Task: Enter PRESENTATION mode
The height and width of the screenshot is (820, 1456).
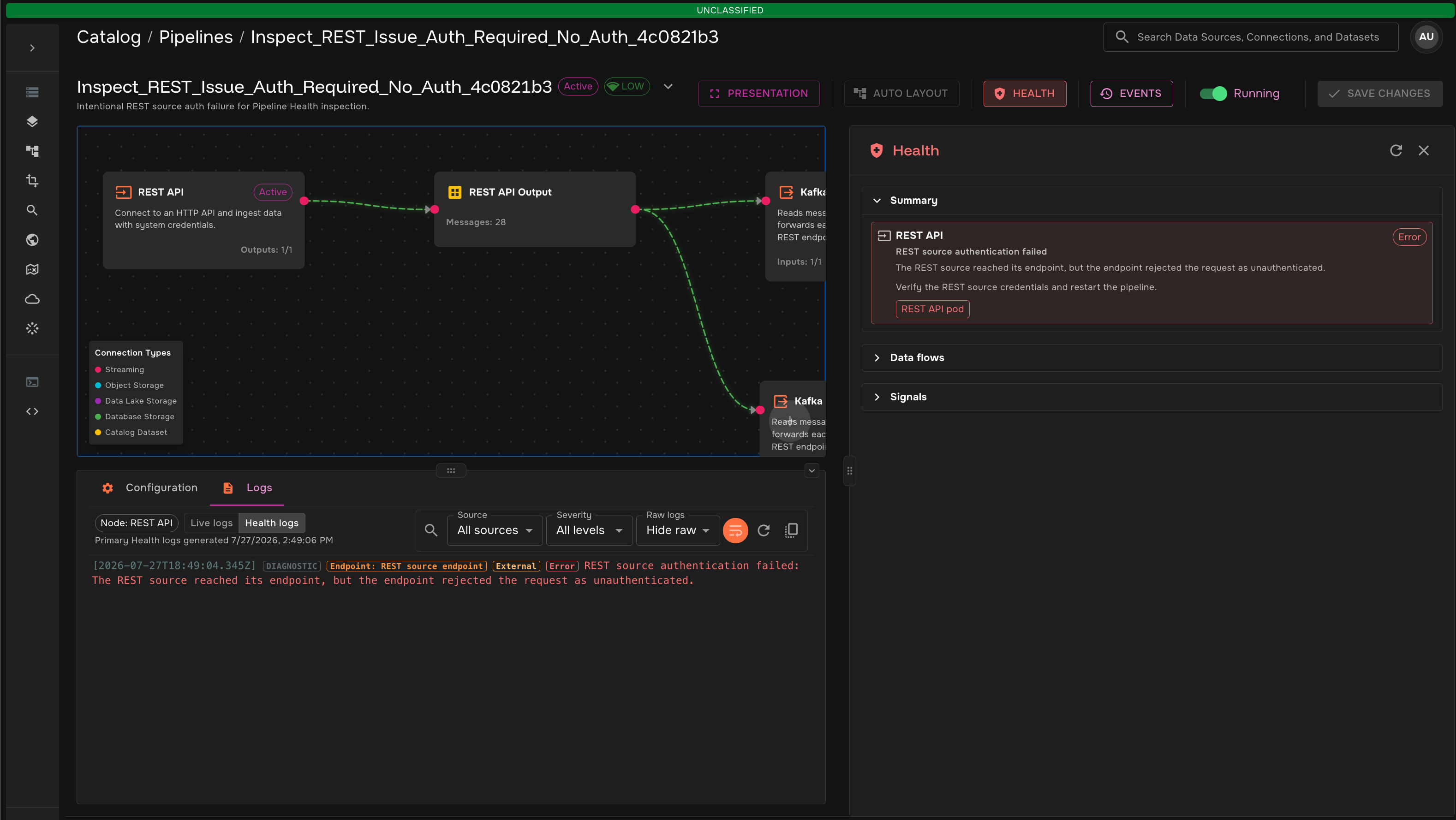Action: point(758,94)
